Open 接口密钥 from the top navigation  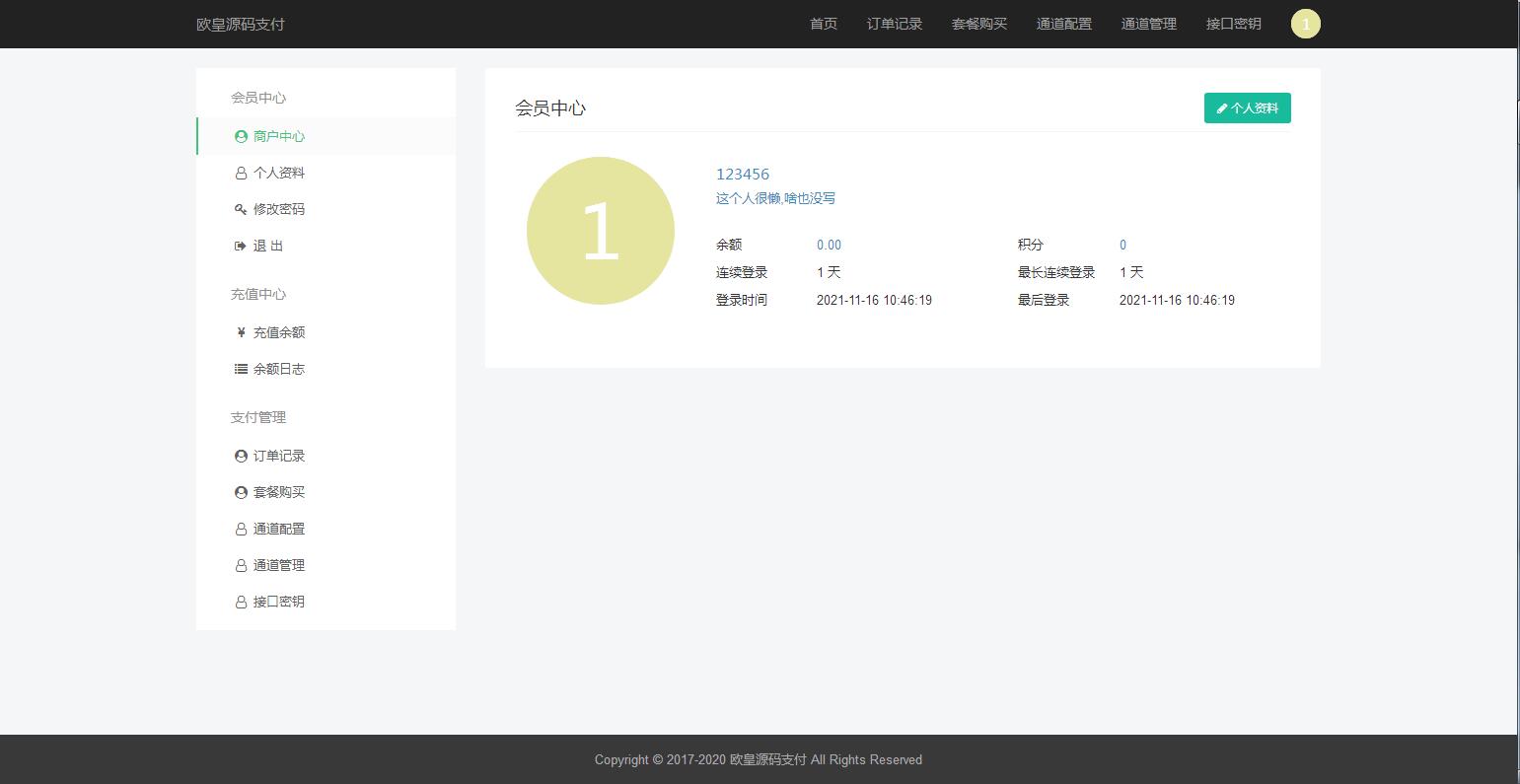pyautogui.click(x=1234, y=25)
